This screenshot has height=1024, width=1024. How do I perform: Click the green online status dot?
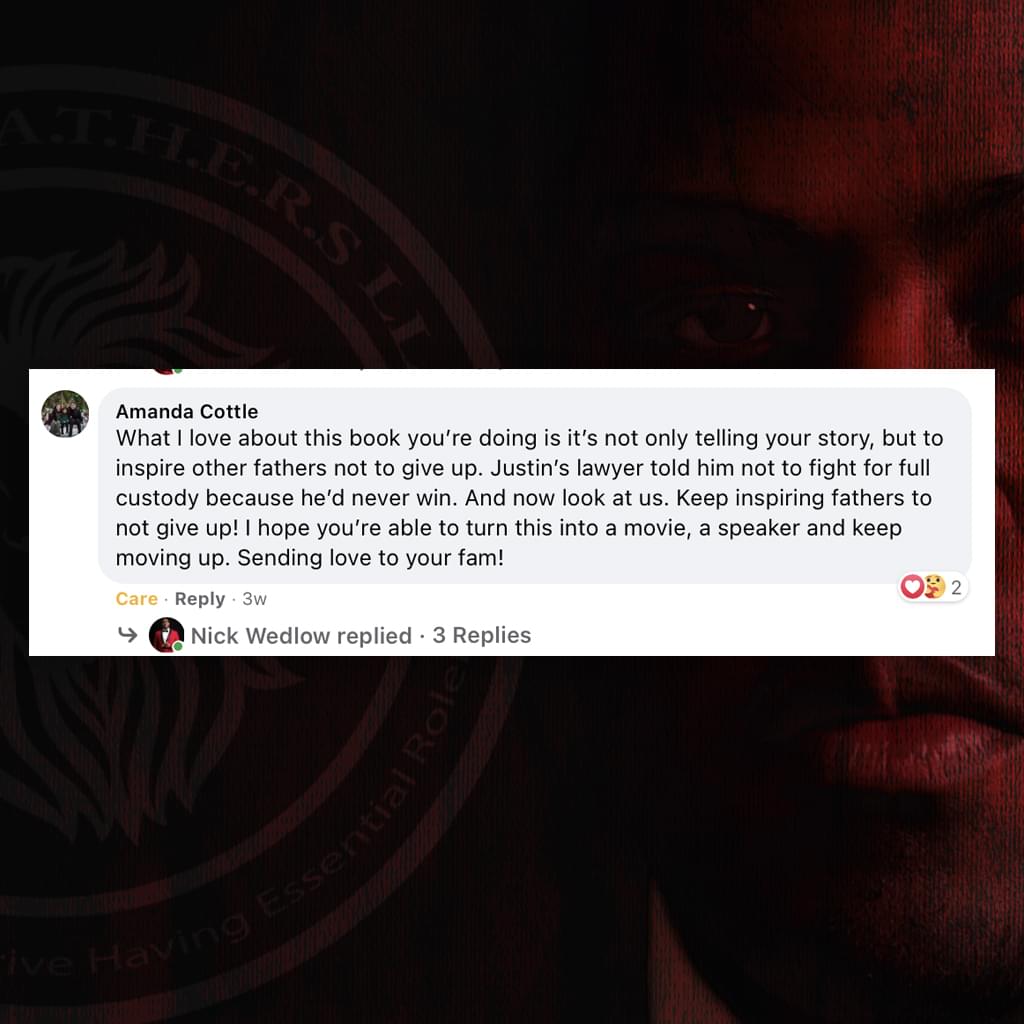(x=178, y=647)
